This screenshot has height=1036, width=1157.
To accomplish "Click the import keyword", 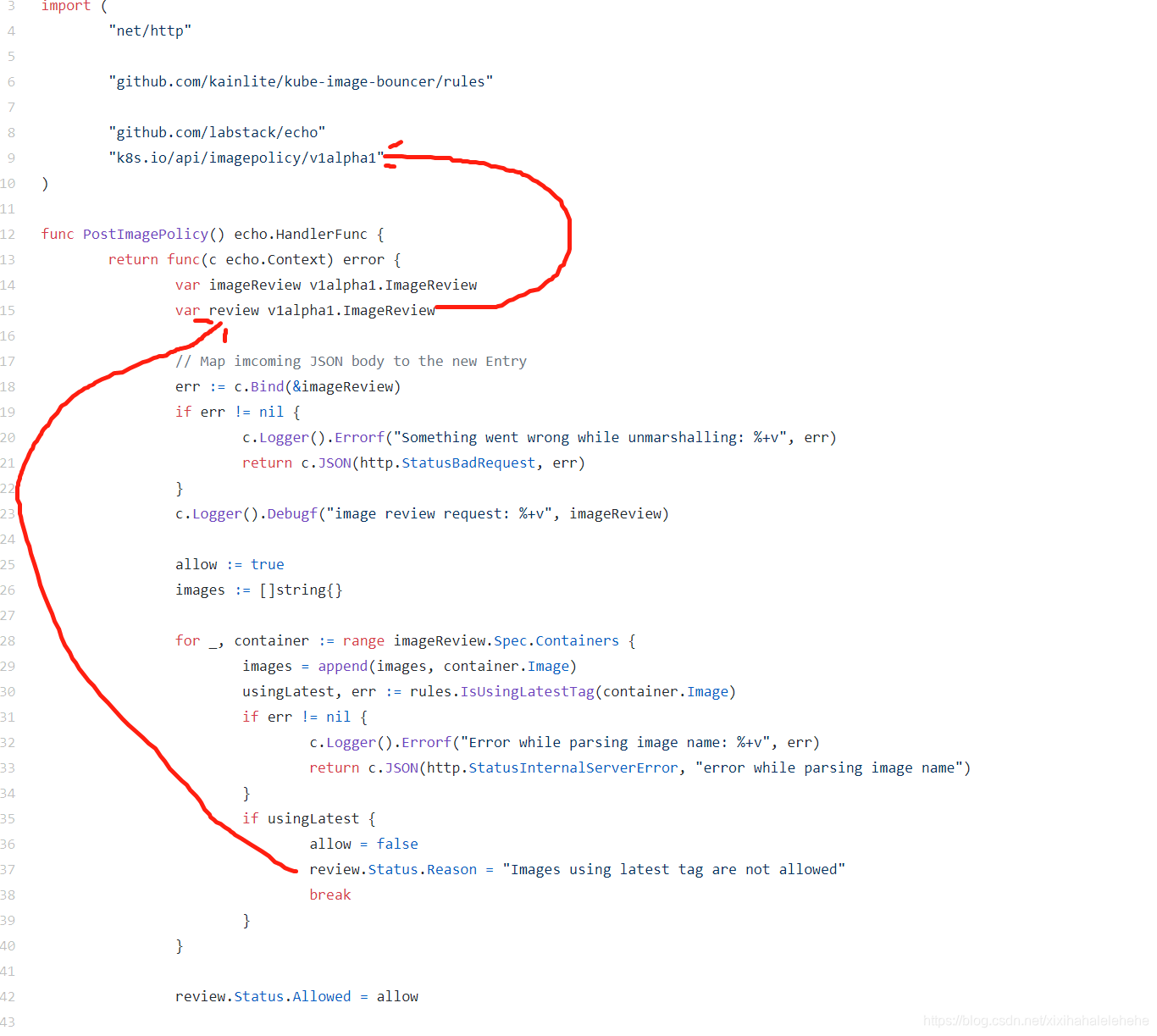I will pyautogui.click(x=66, y=6).
